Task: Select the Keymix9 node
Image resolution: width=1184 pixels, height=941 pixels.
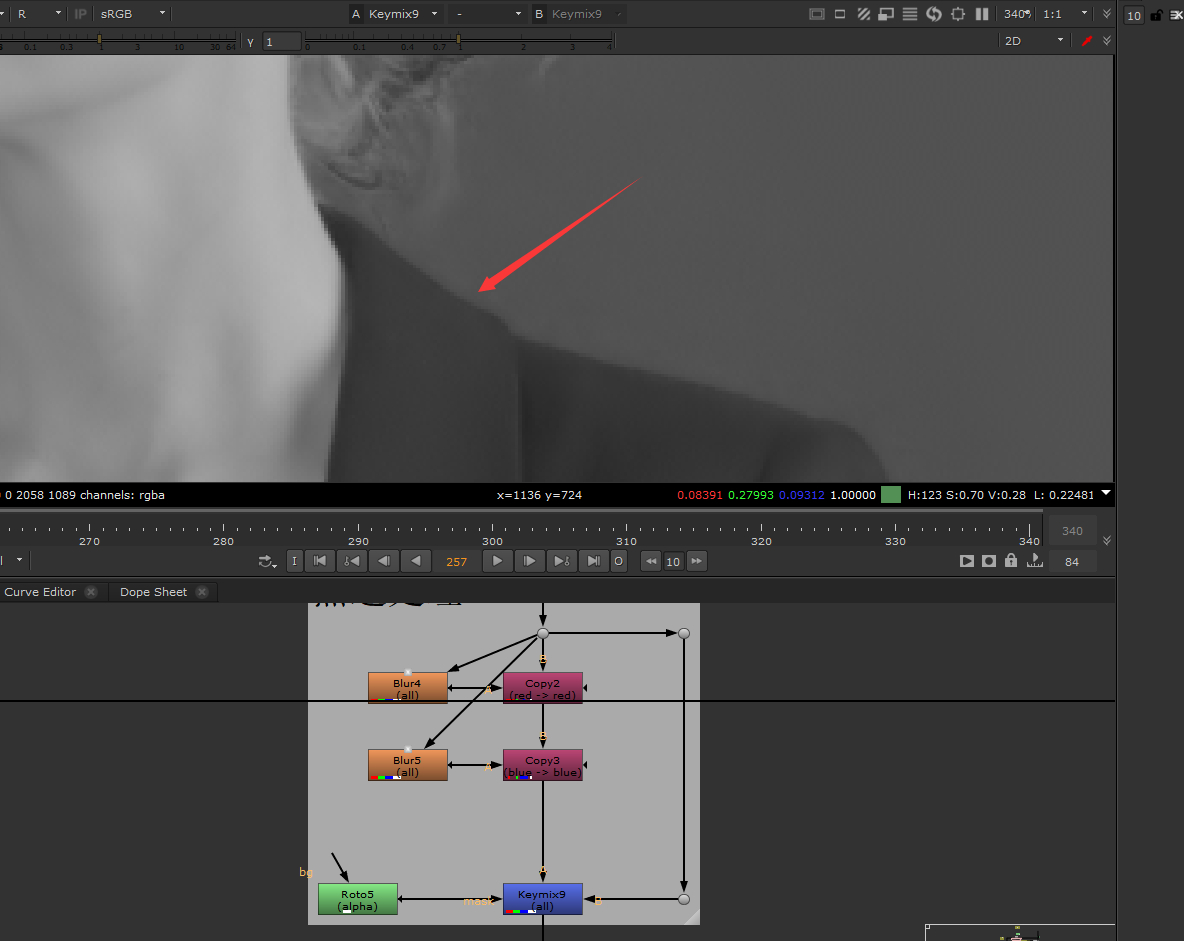Action: coord(543,899)
